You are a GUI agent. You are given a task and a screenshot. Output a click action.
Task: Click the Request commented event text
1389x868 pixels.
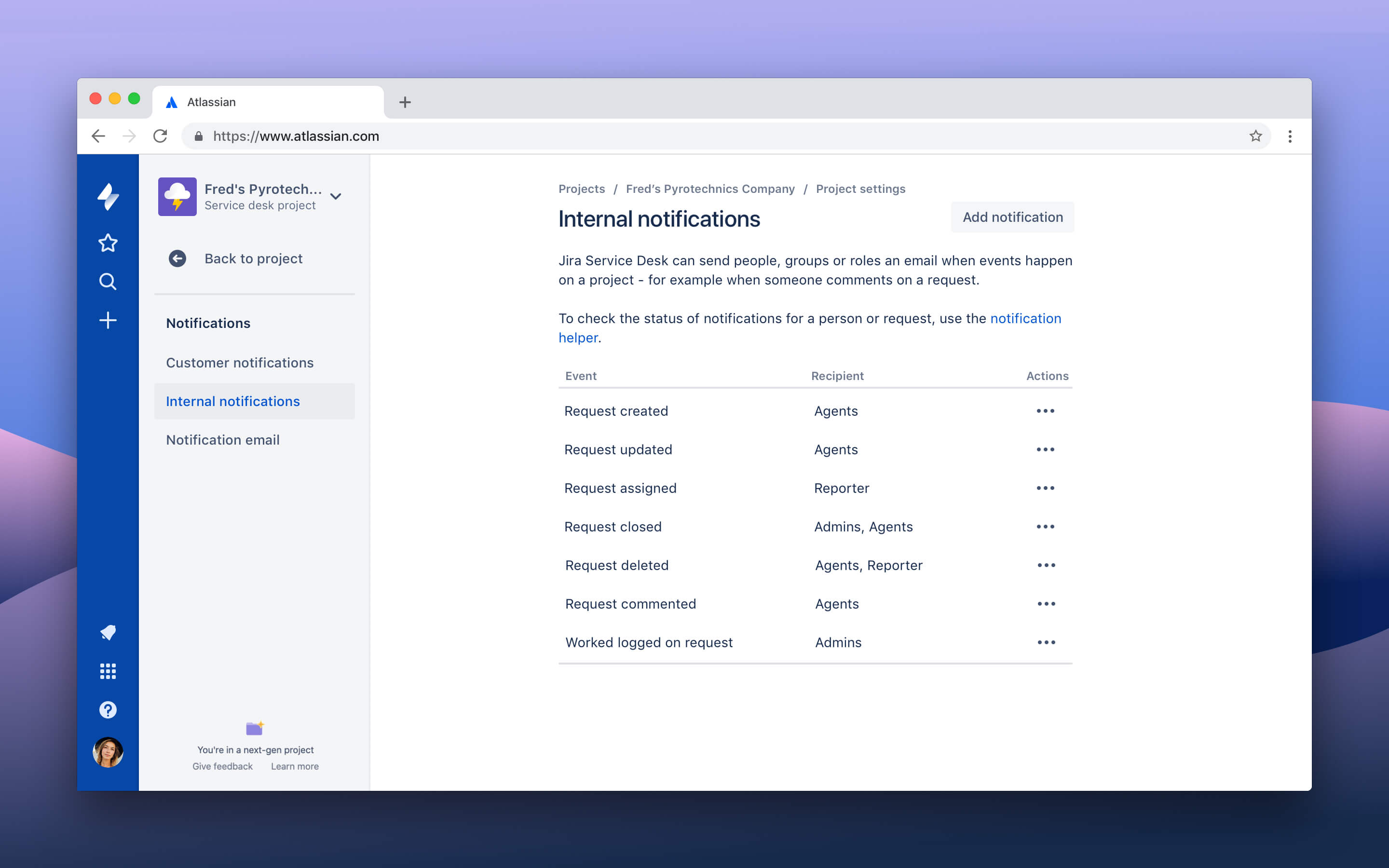pos(630,604)
